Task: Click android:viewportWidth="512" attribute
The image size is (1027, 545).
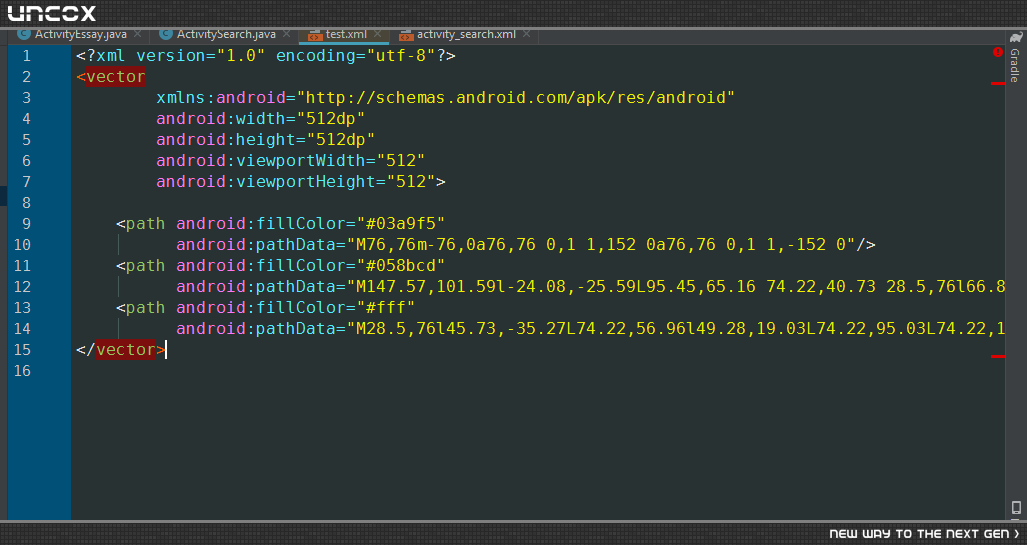Action: pos(290,160)
